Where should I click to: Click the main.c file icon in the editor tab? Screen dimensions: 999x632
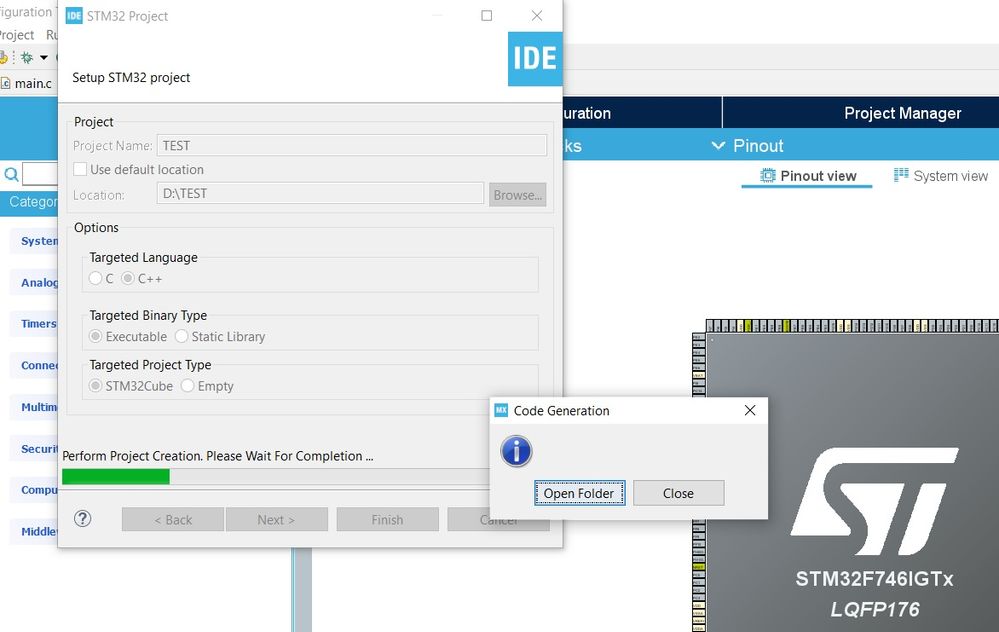(x=6, y=83)
